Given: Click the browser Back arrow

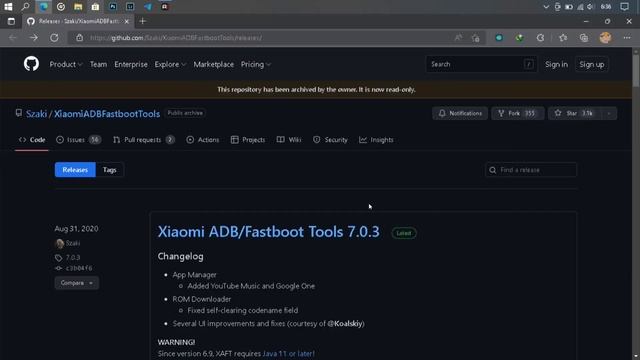Looking at the screenshot, I should click(13, 38).
